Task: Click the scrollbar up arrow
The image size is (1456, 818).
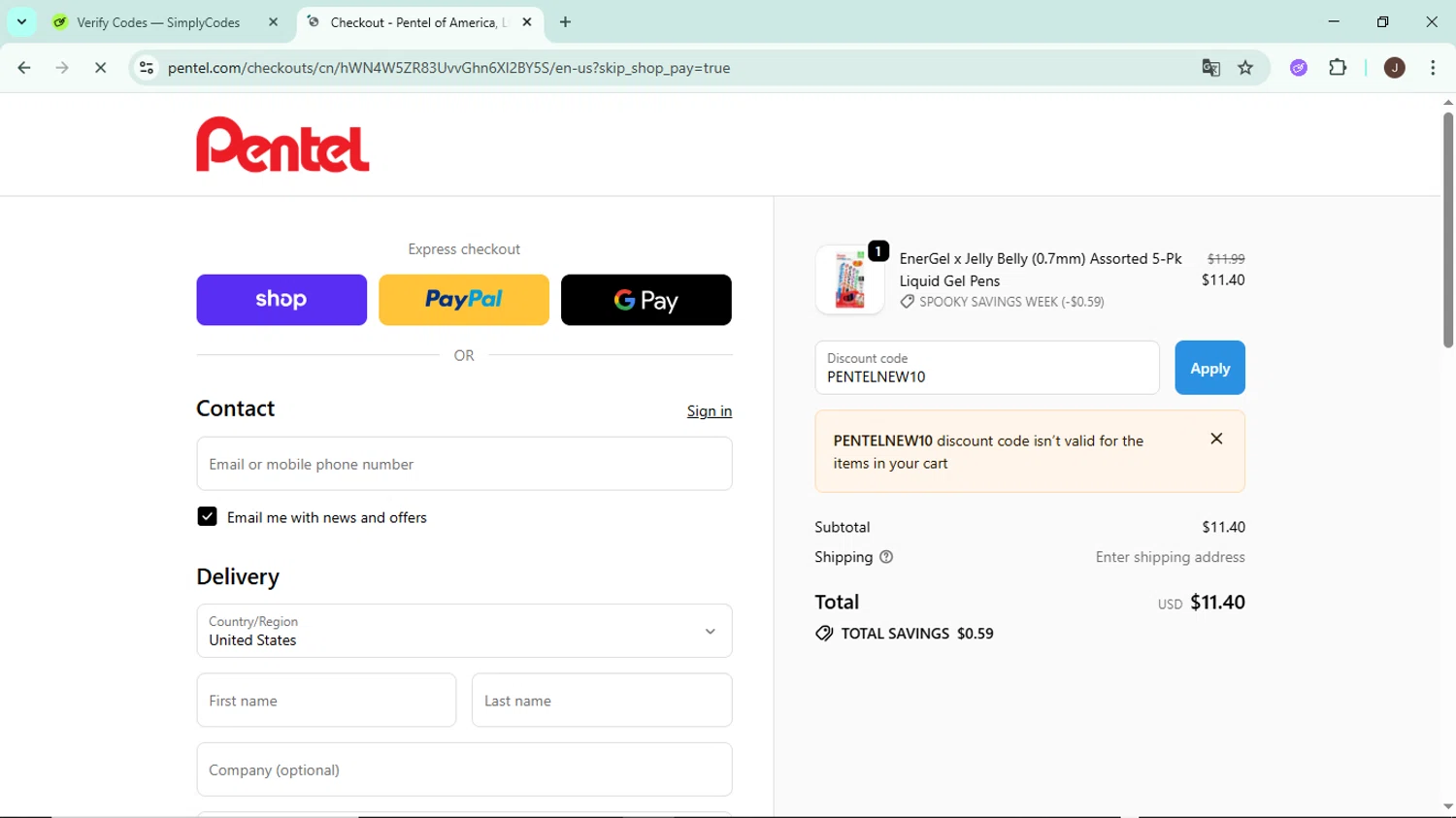Action: 1447,102
